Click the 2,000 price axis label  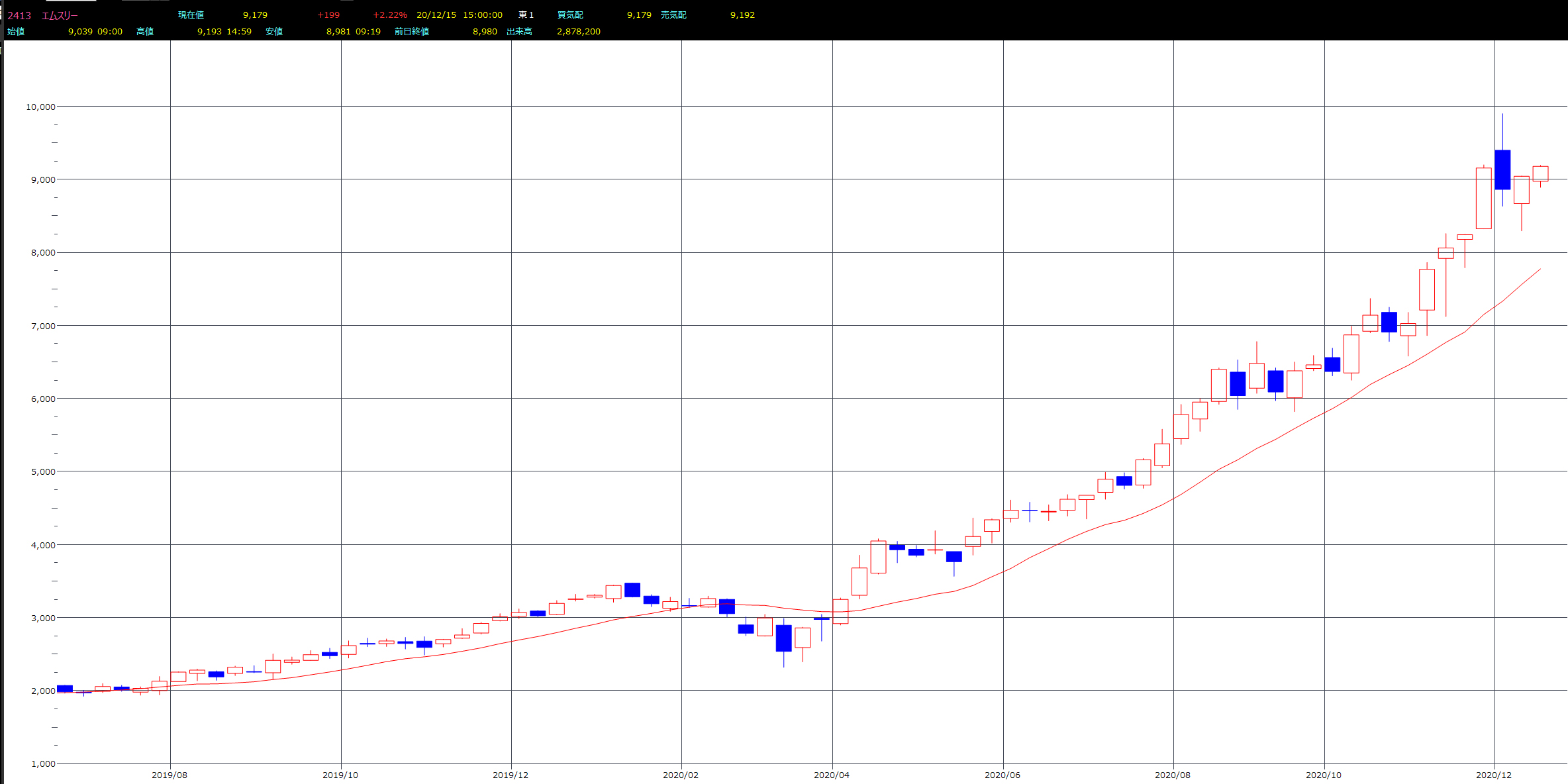(x=43, y=691)
